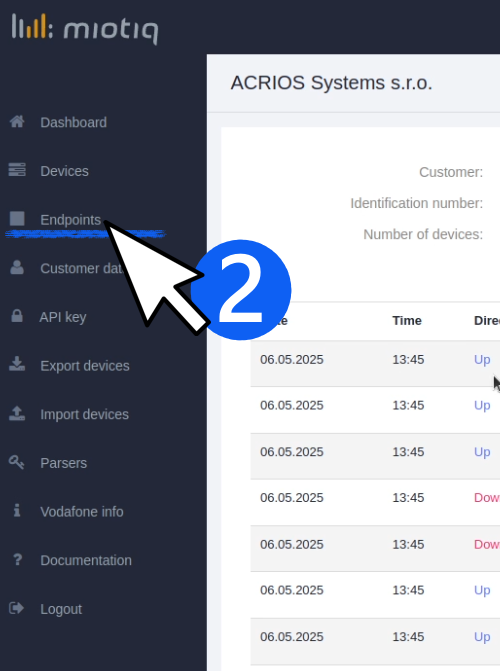Click time 13:45 in the last row
Image resolution: width=500 pixels, height=671 pixels.
tap(408, 637)
